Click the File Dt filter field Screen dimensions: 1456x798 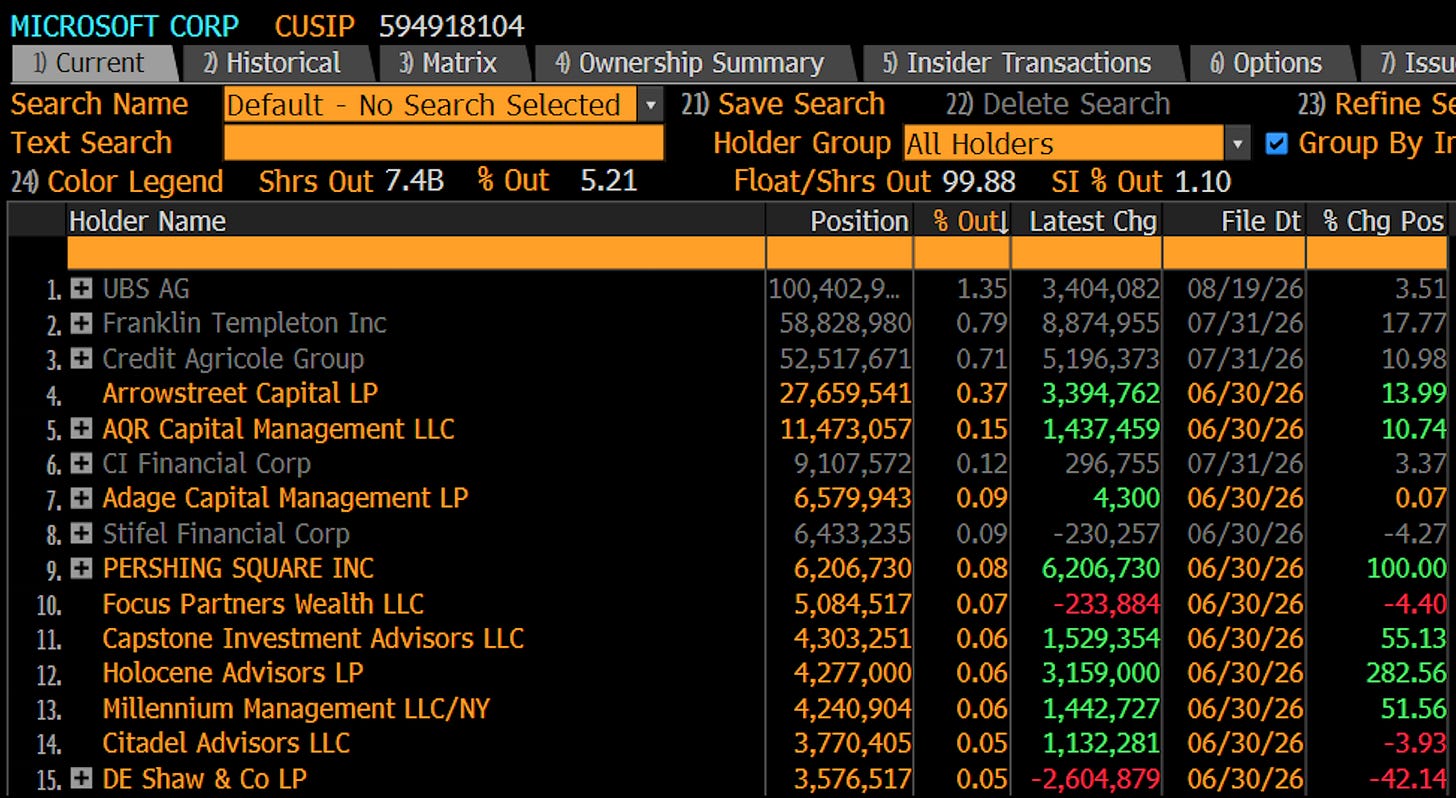tap(1234, 254)
